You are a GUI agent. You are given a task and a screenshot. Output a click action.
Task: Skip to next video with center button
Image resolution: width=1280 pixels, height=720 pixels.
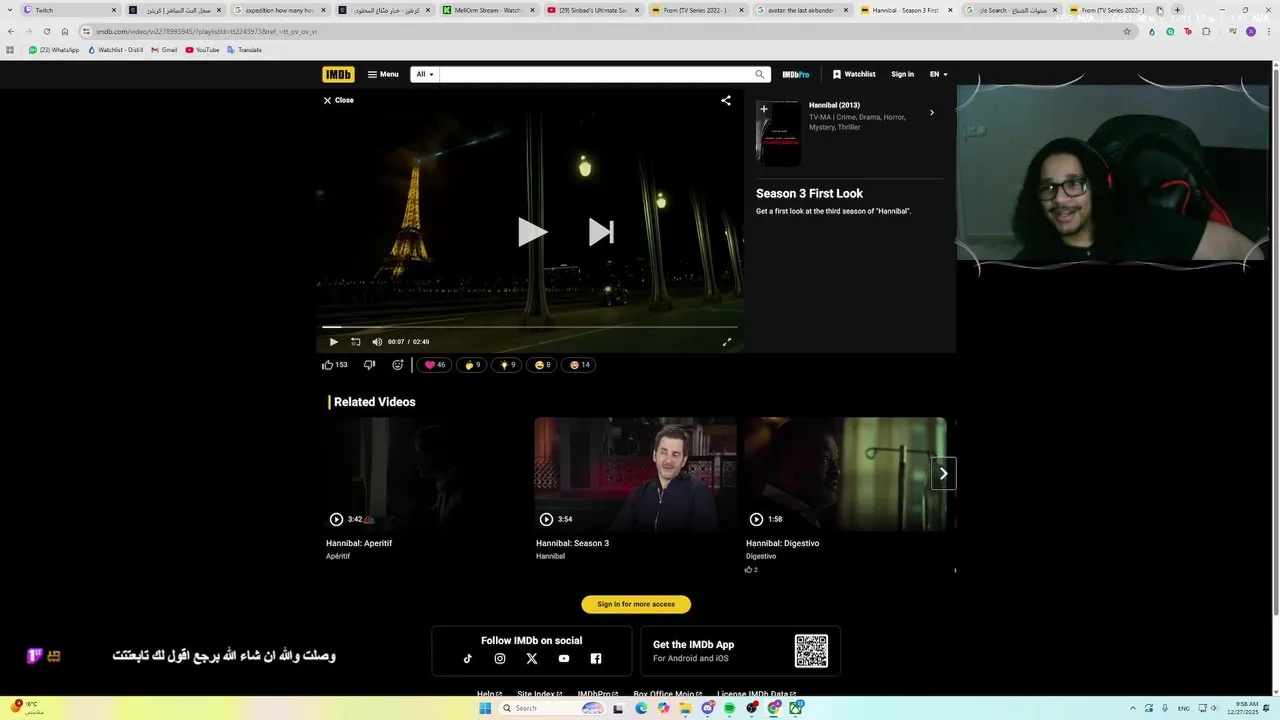click(x=601, y=232)
